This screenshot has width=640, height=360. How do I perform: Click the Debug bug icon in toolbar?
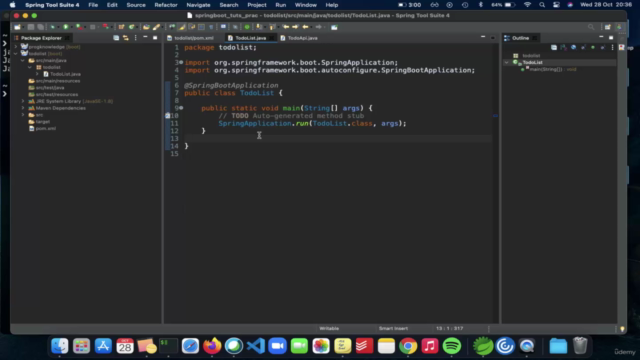tap(53, 27)
